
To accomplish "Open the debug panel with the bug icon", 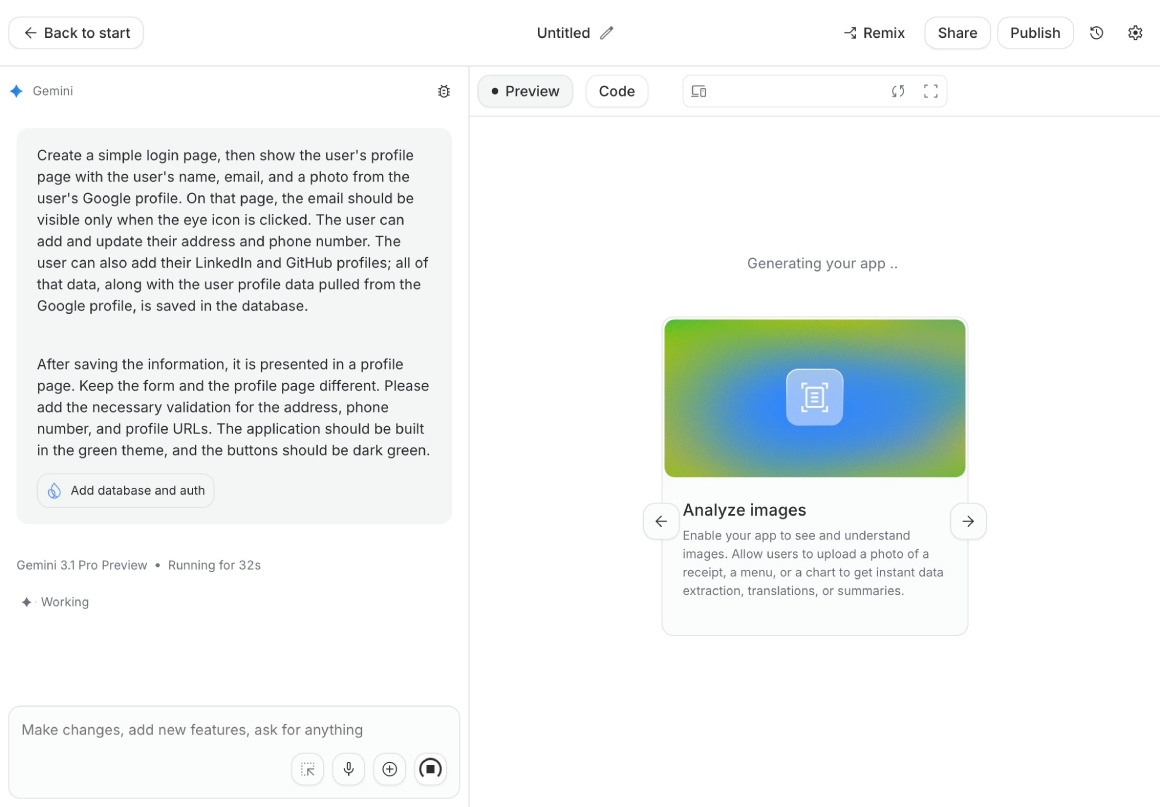I will (444, 91).
